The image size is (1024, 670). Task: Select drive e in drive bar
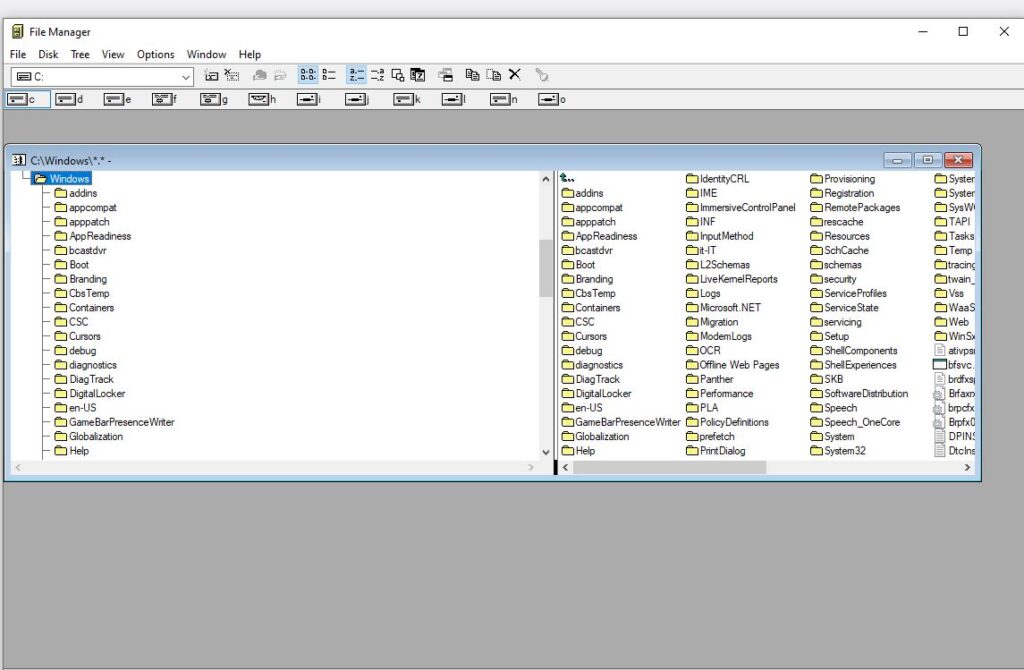118,99
